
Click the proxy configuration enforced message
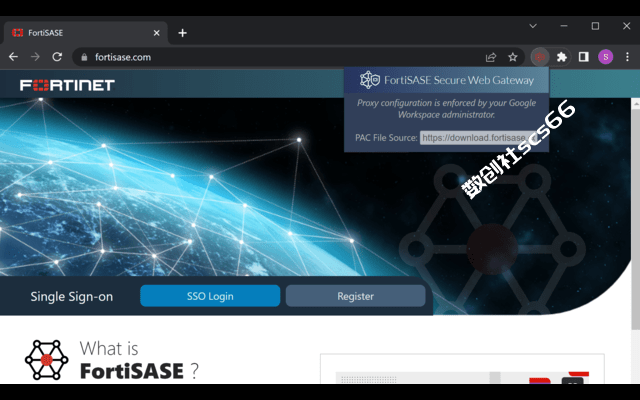click(x=446, y=109)
